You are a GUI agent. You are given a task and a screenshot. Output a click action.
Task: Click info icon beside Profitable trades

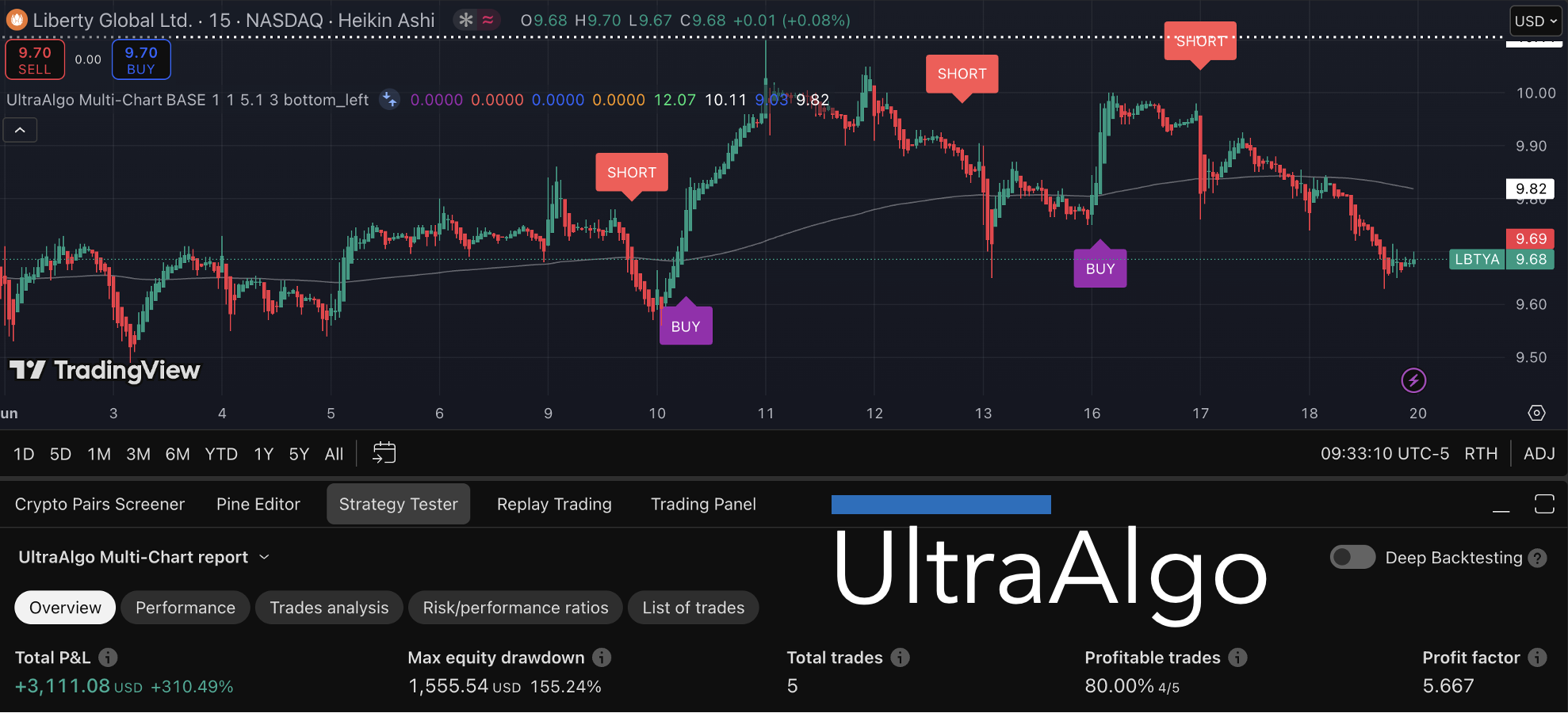click(1237, 658)
